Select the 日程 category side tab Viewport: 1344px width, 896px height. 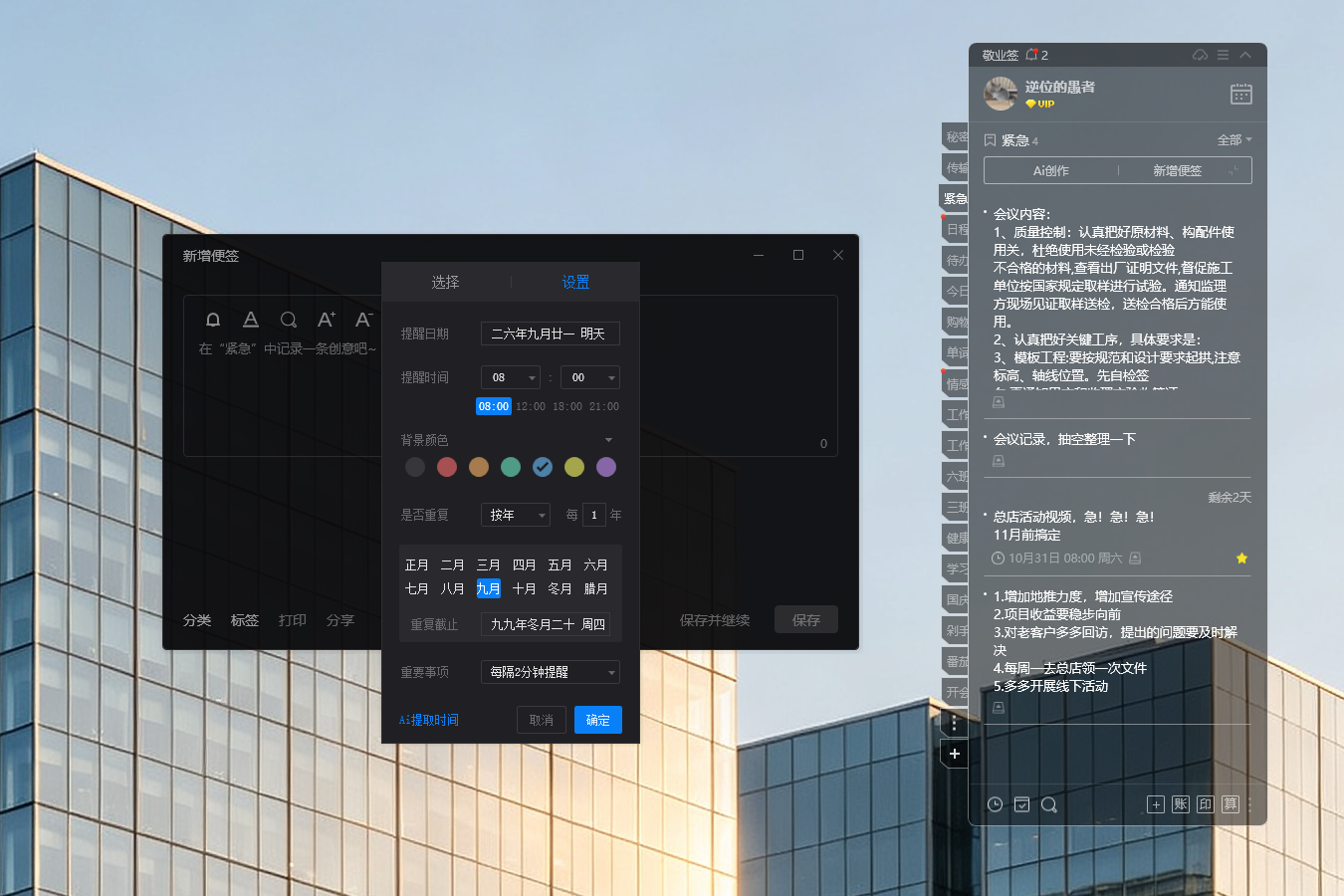[956, 229]
